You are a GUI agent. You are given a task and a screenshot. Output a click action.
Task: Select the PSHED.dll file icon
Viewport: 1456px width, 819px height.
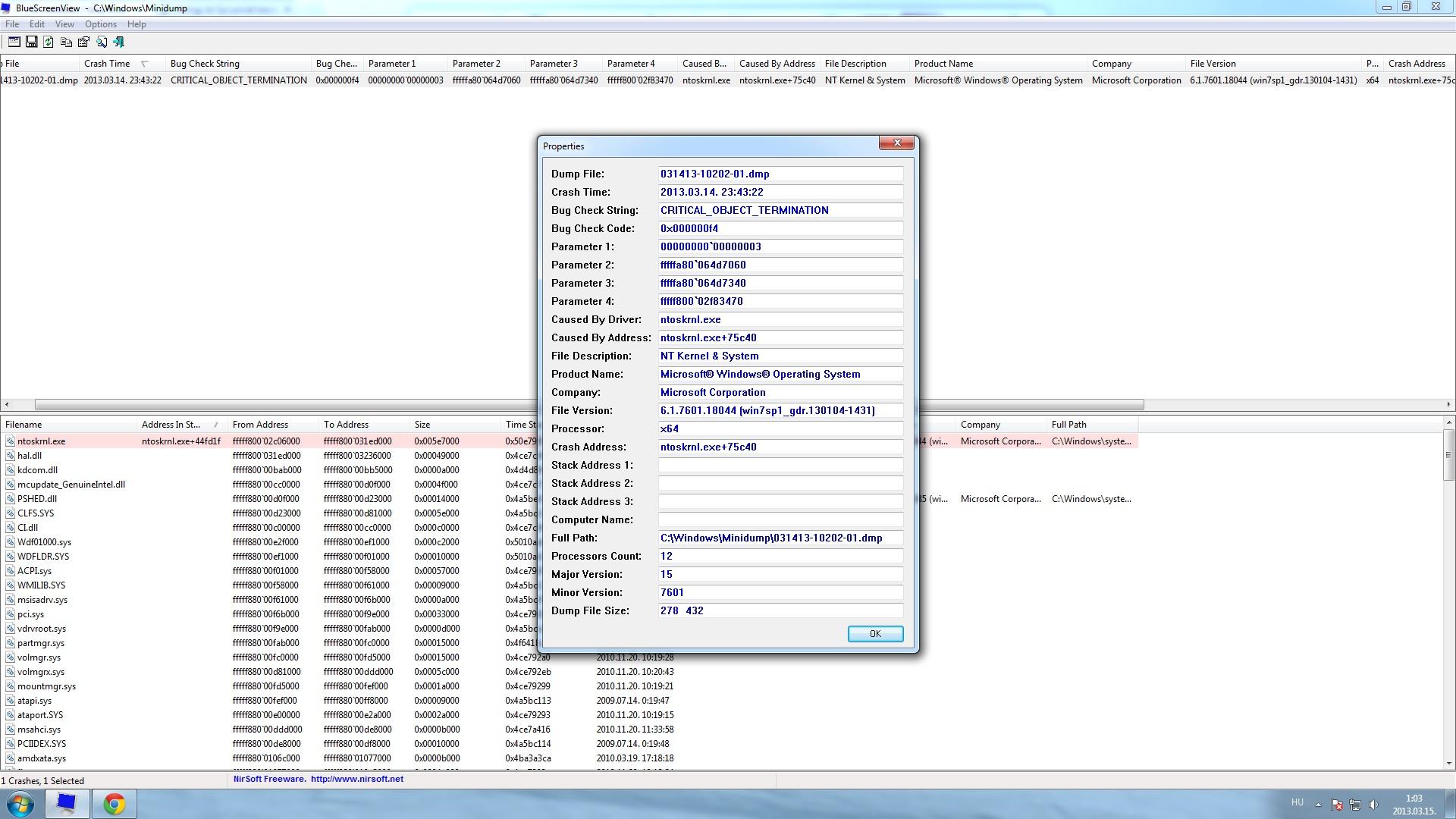pyautogui.click(x=10, y=498)
